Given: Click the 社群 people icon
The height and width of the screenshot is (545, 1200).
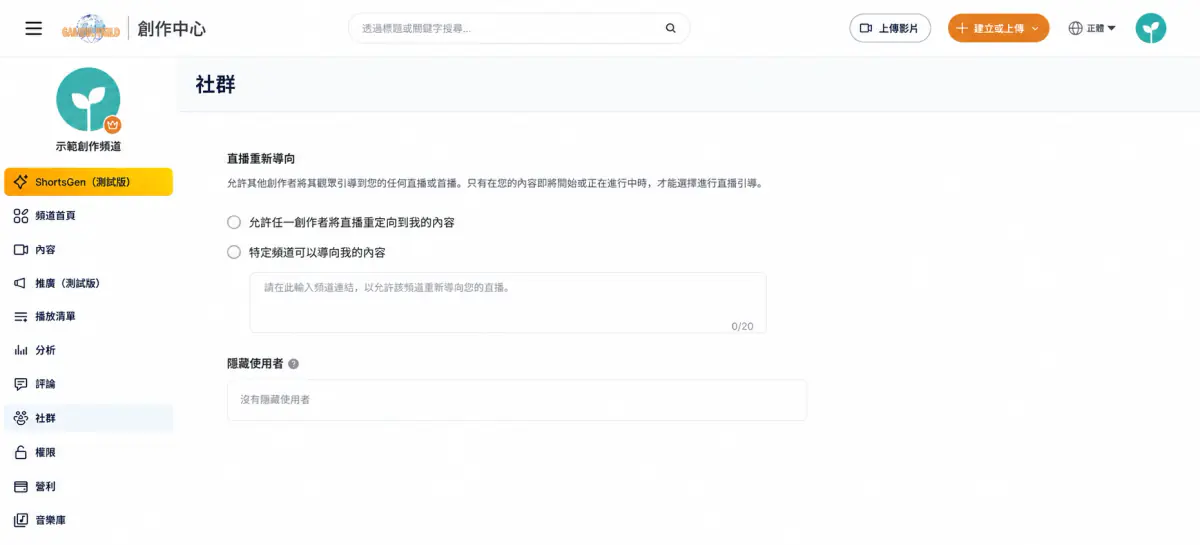Looking at the screenshot, I should coord(20,418).
